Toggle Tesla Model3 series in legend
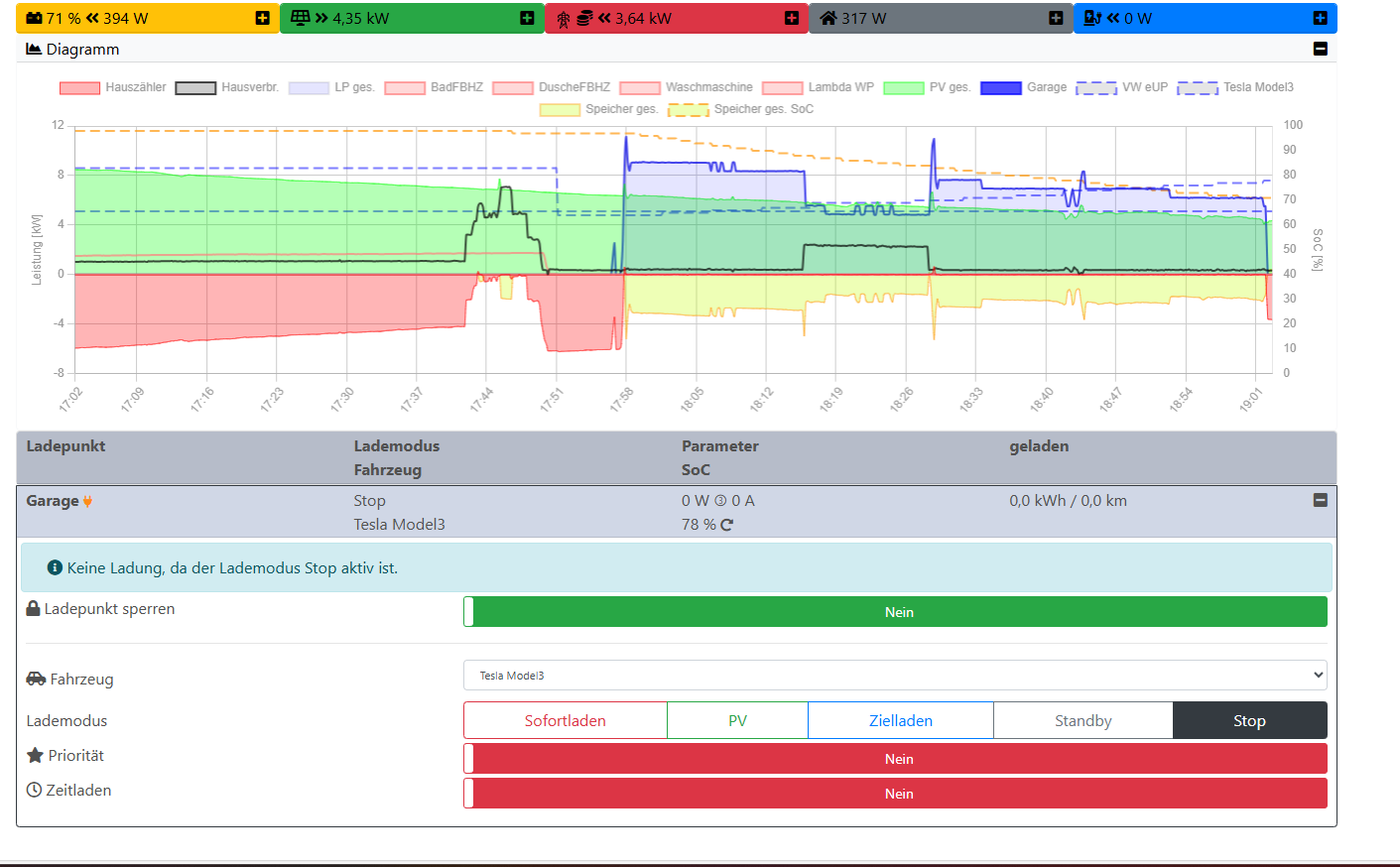The image size is (1400, 867). point(1235,87)
